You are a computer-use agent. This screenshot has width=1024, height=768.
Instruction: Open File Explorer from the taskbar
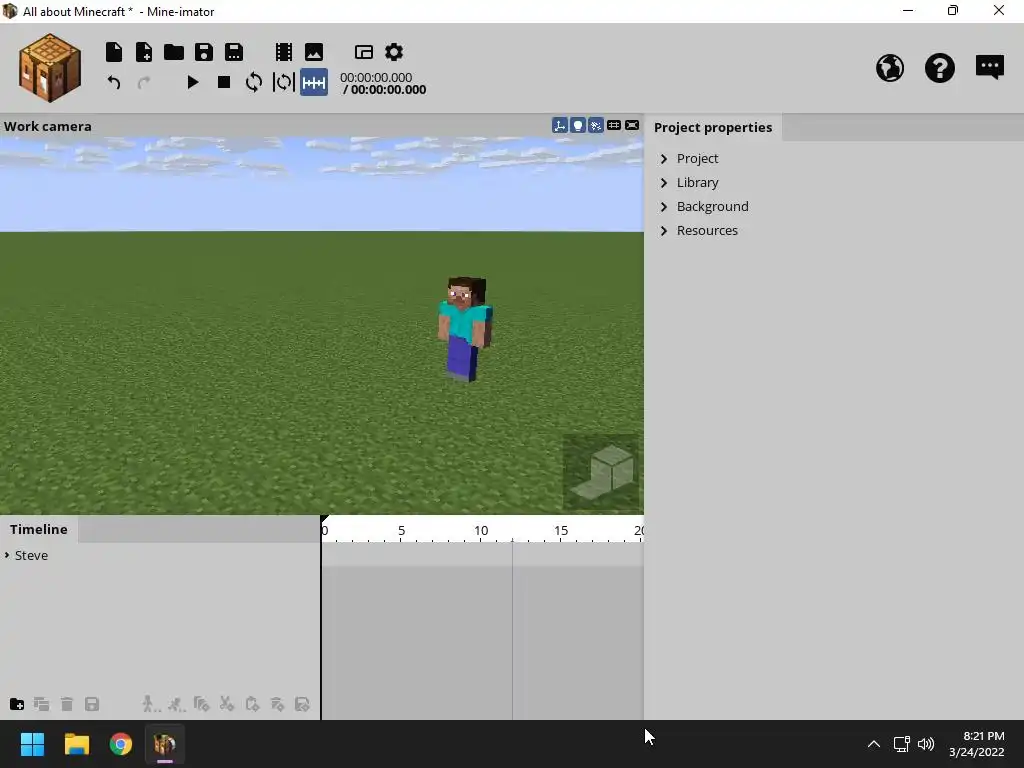click(x=76, y=744)
